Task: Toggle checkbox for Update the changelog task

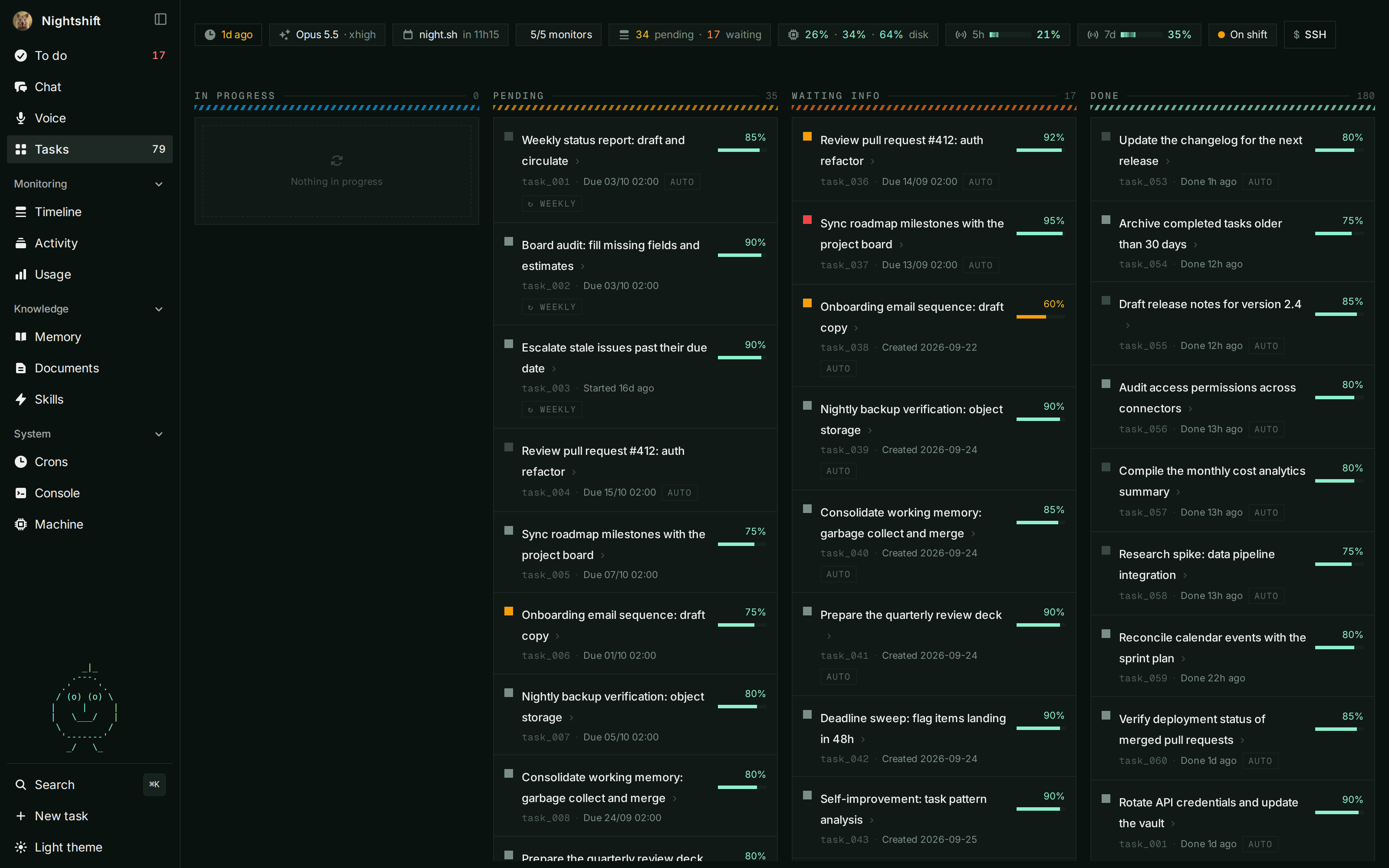Action: 1106,137
